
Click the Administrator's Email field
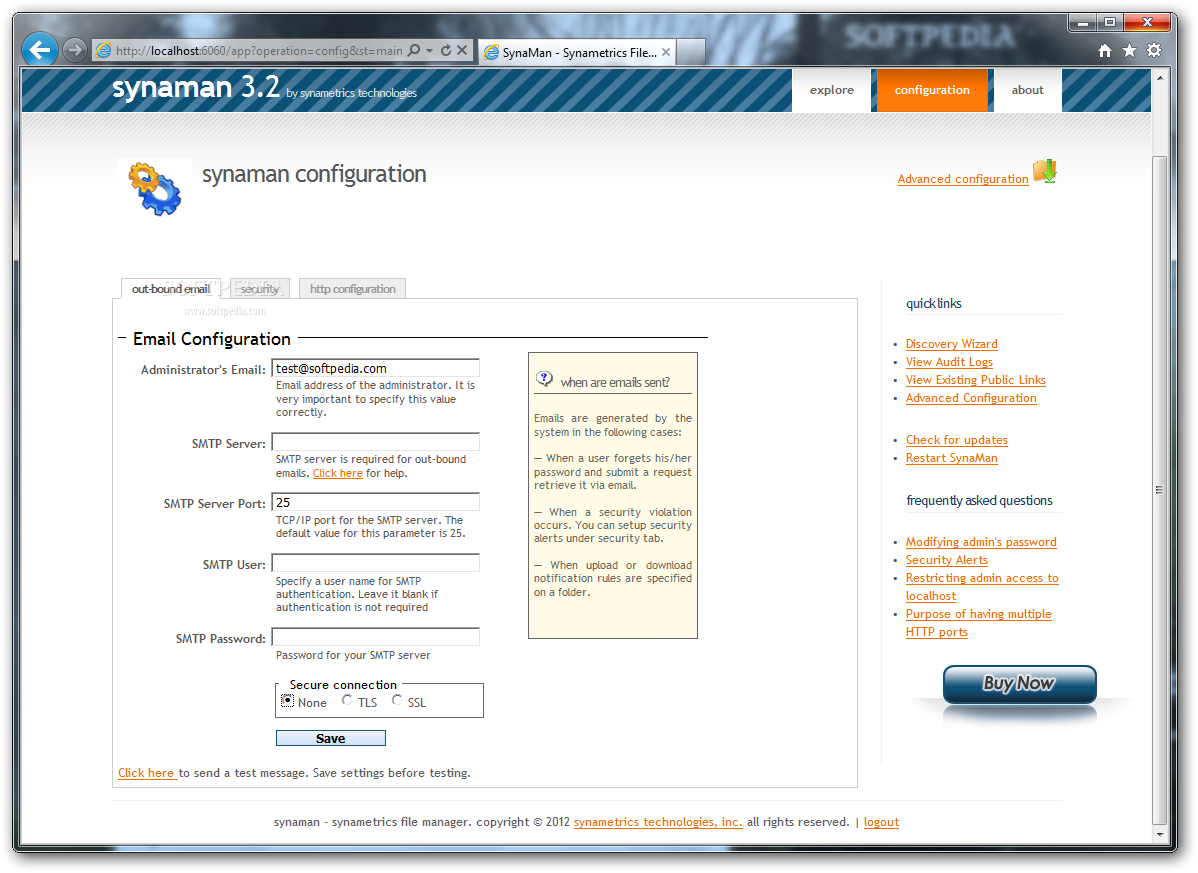[x=375, y=368]
